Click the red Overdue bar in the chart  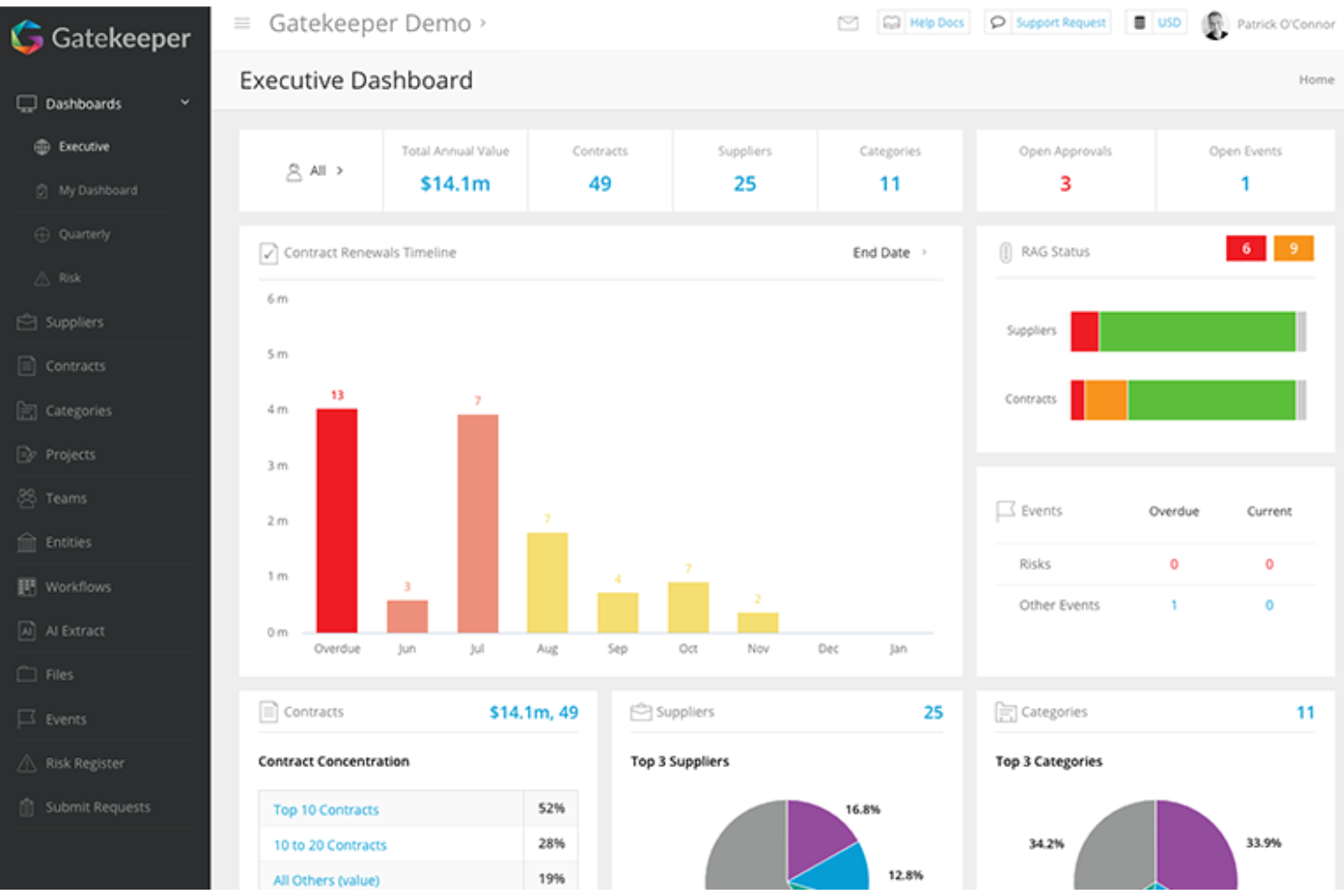point(337,520)
